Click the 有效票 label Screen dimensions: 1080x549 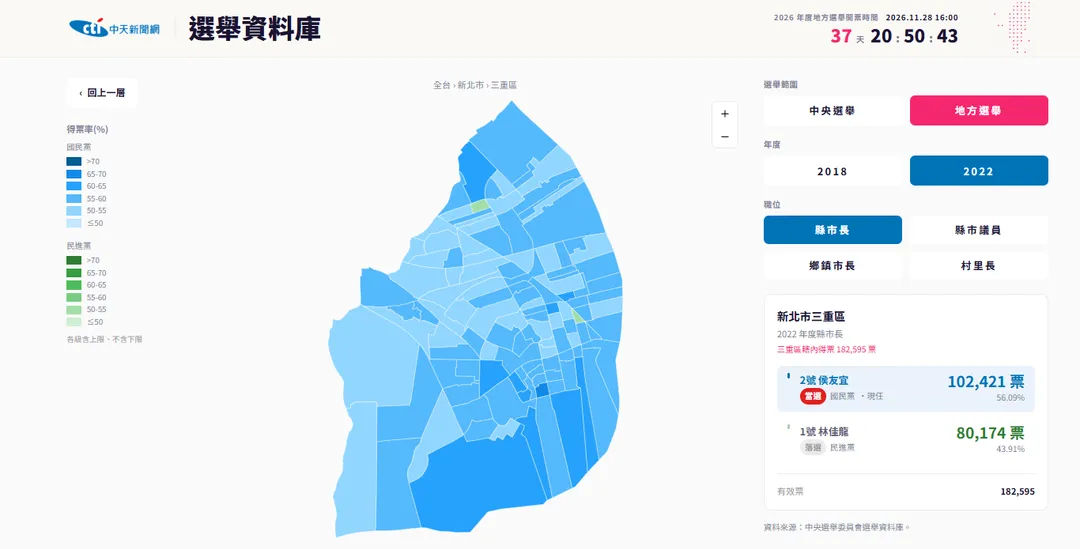[790, 492]
